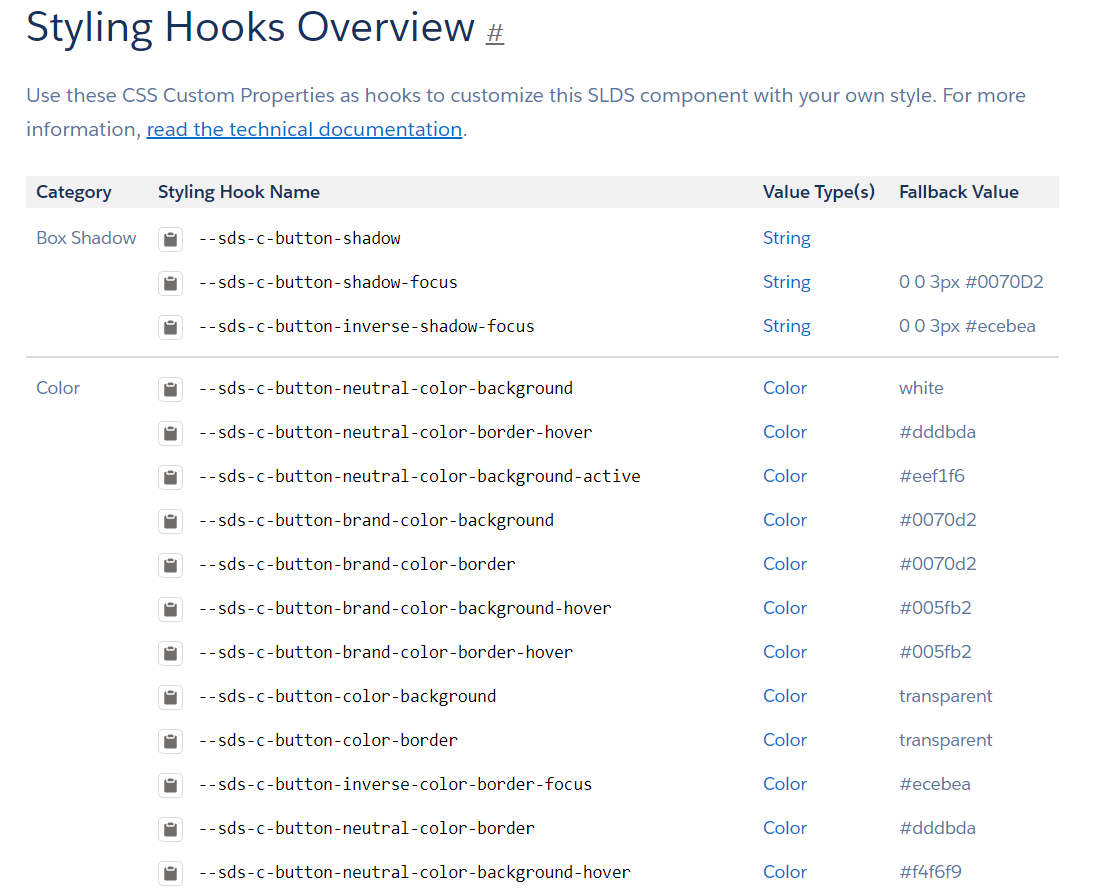The height and width of the screenshot is (891, 1101).
Task: Click the 'Styling Hook Name' column header
Action: click(x=239, y=192)
